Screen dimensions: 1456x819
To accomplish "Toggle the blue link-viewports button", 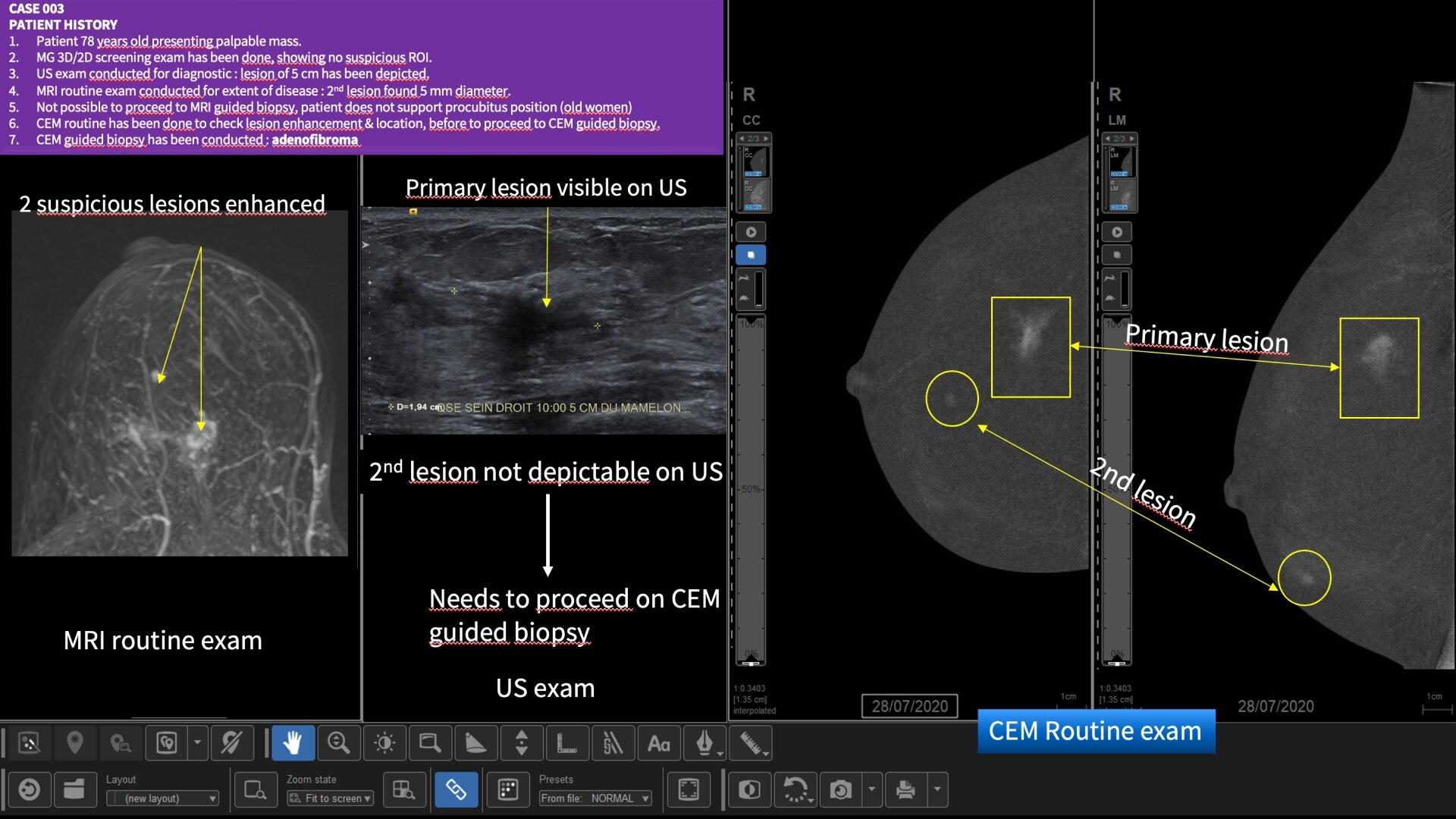I will pyautogui.click(x=456, y=790).
